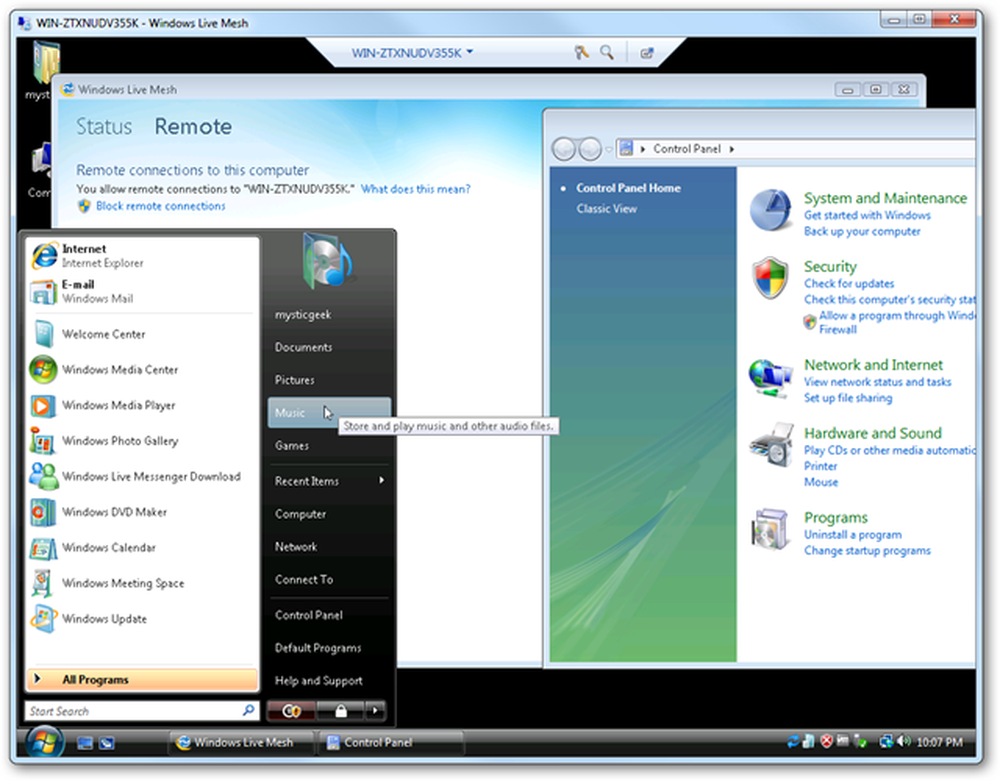
Task: Open Internet Explorer from the Start menu
Action: (x=142, y=256)
